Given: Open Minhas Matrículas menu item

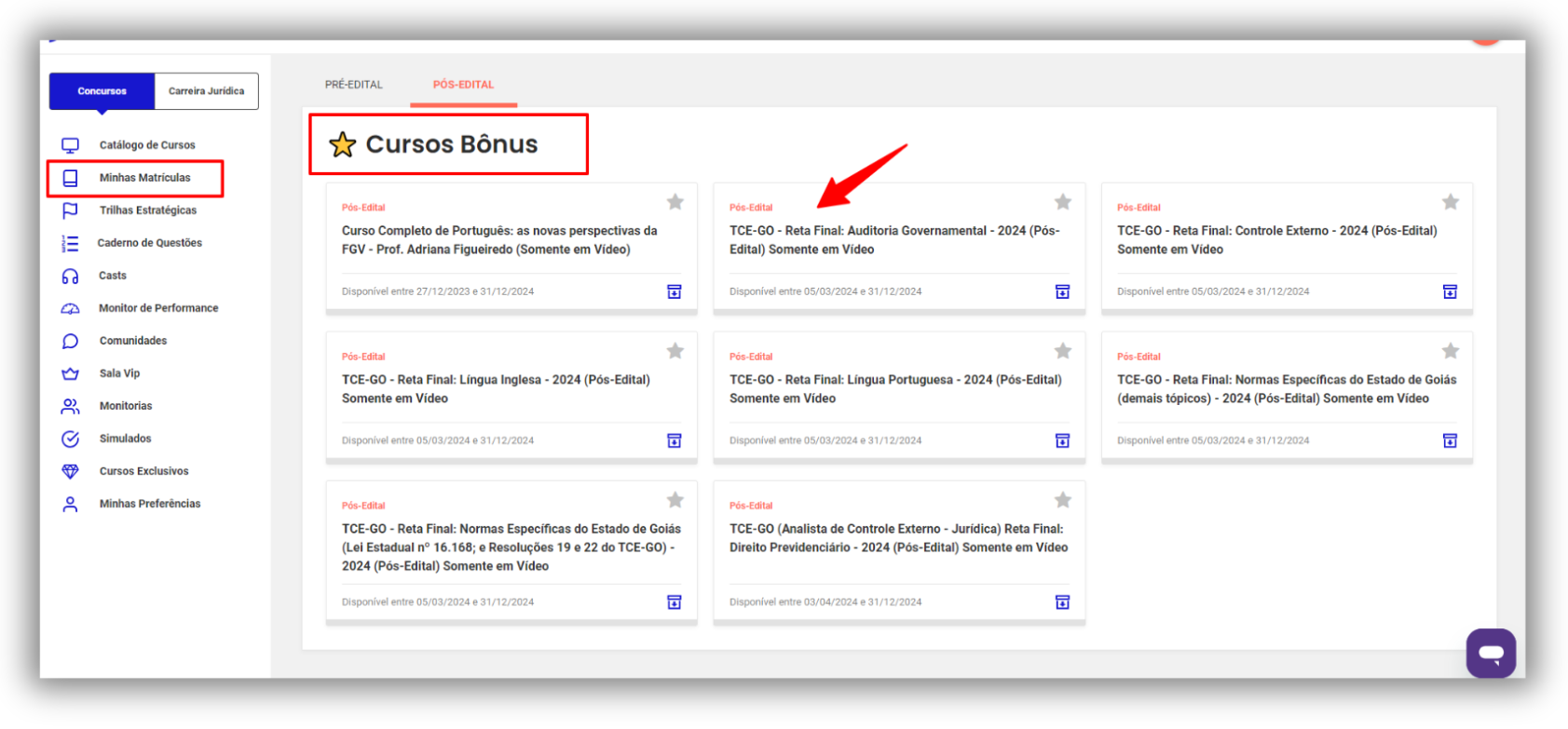Looking at the screenshot, I should pos(144,178).
